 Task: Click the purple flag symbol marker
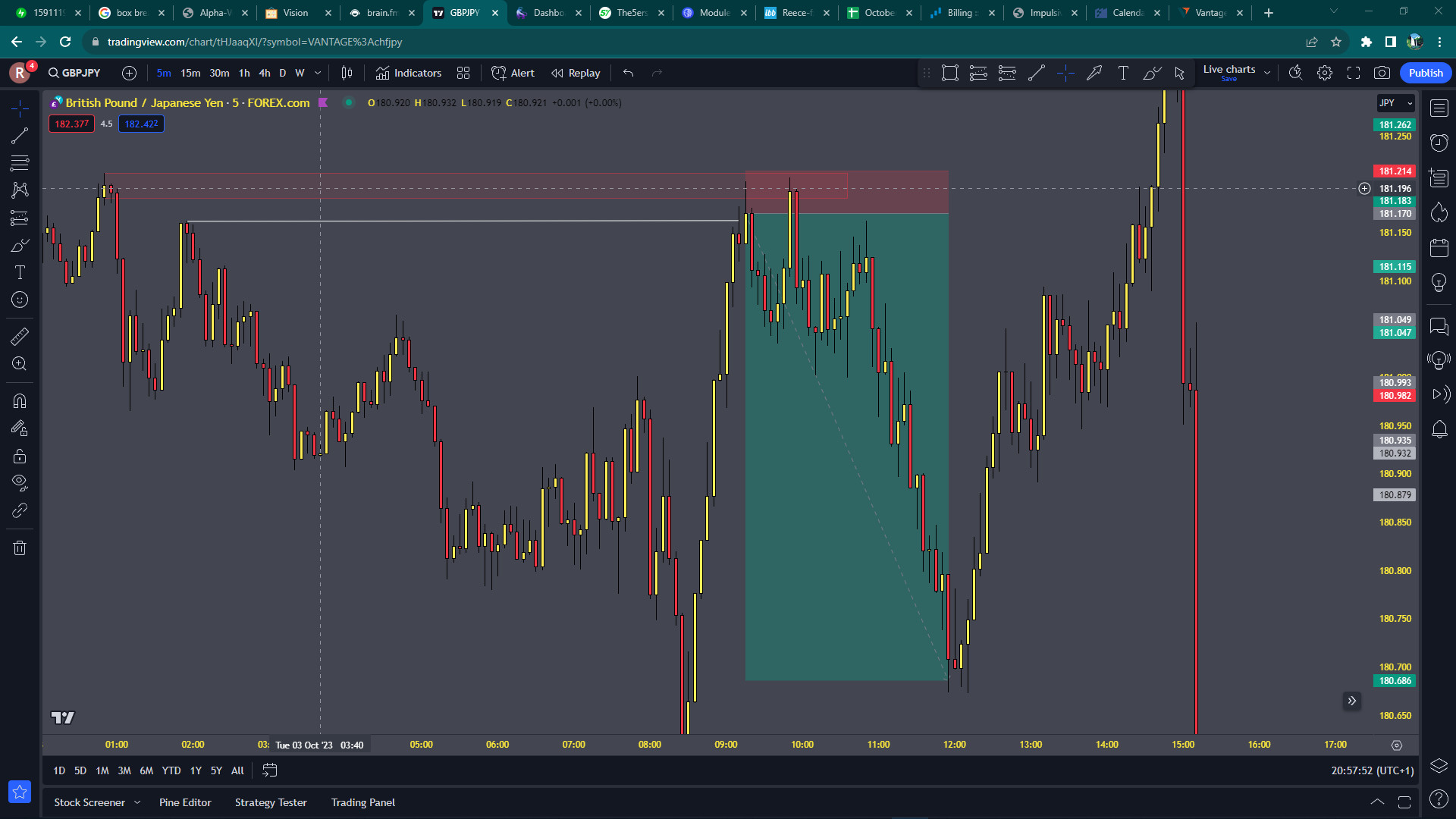pyautogui.click(x=323, y=102)
